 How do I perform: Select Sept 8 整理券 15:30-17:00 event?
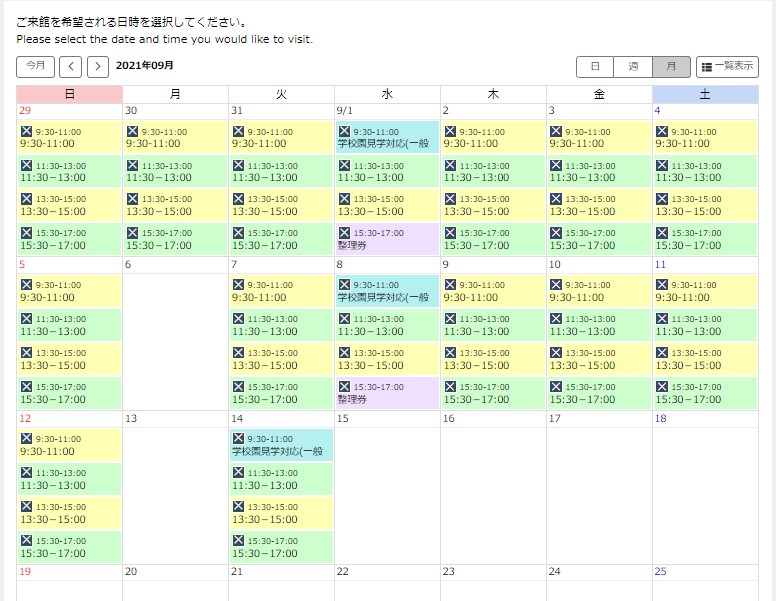387,393
